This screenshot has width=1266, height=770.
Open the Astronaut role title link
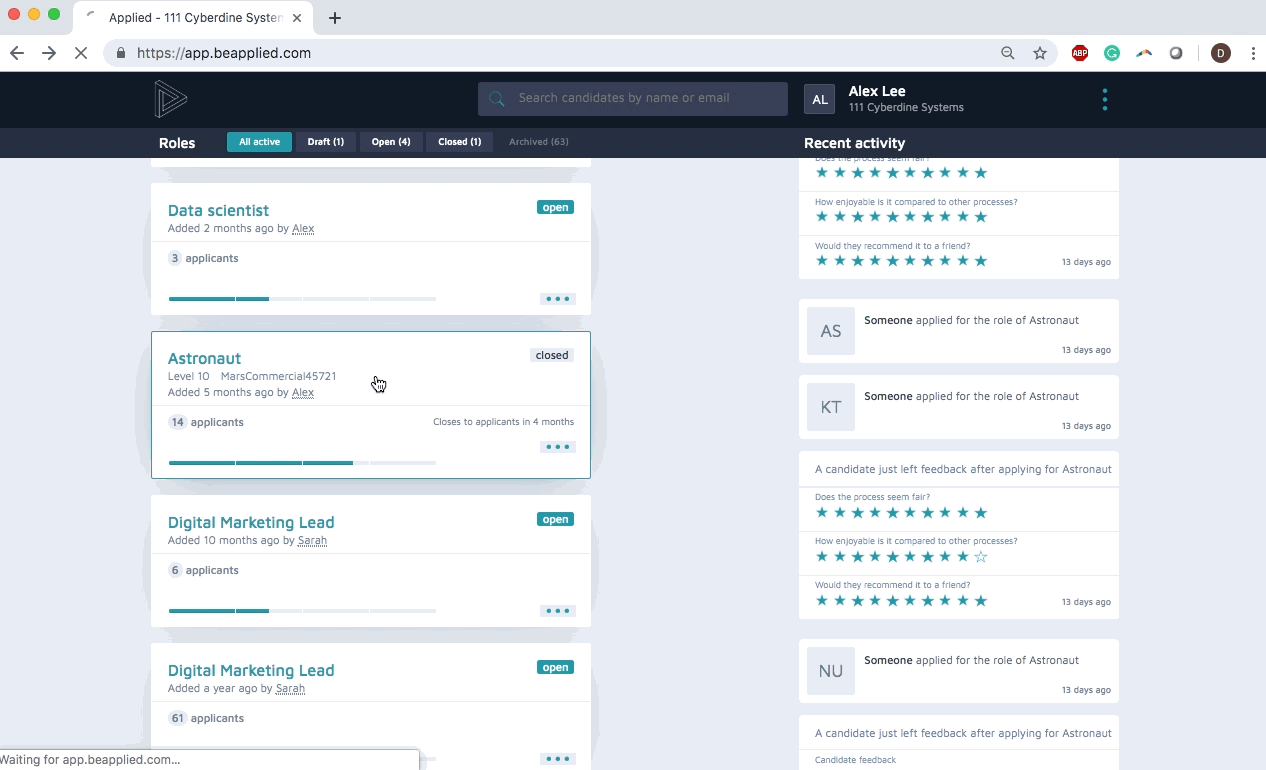pyautogui.click(x=204, y=358)
